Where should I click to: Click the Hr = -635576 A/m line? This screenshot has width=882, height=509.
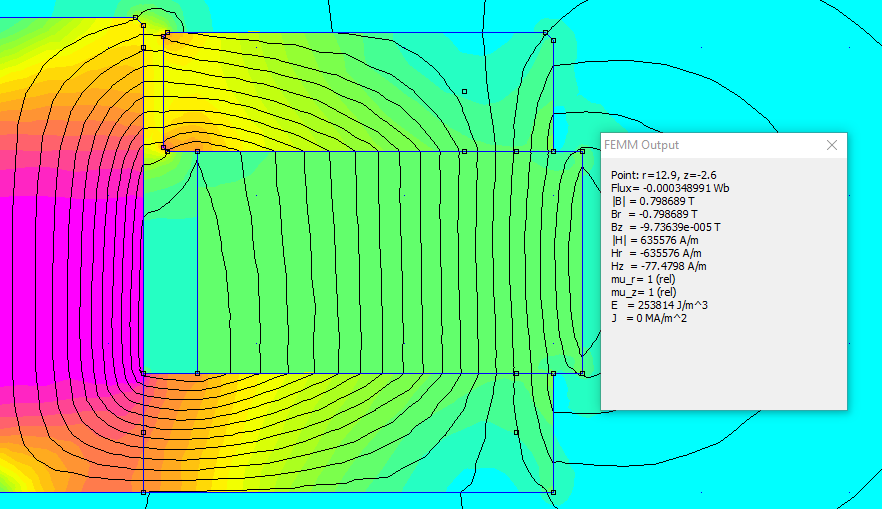click(x=656, y=253)
